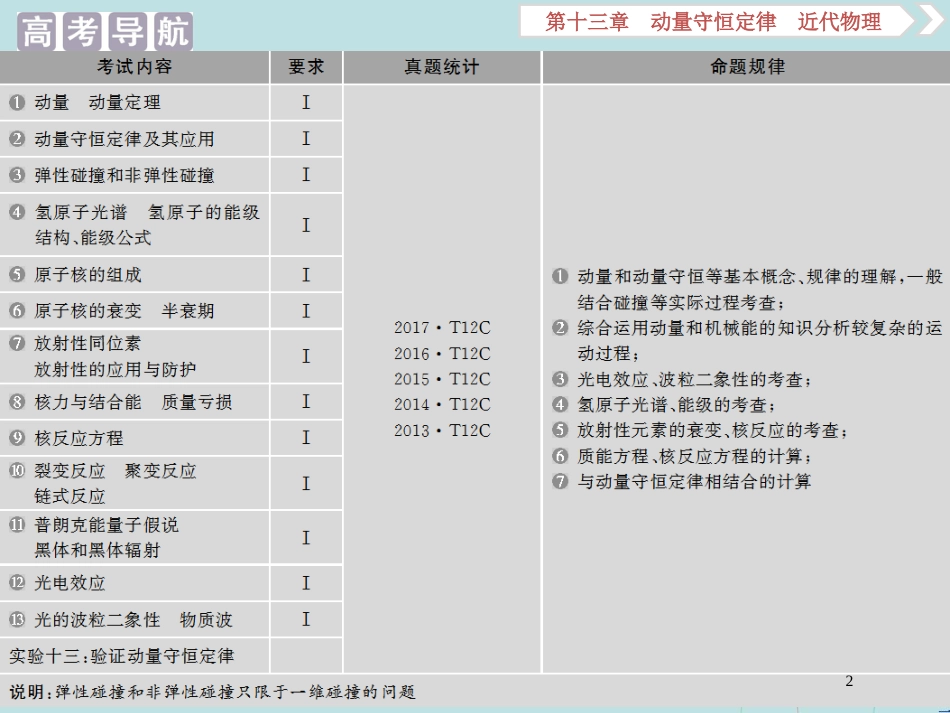950x713 pixels.
Task: Click the entry '2014 · T12C'
Action: coord(442,405)
